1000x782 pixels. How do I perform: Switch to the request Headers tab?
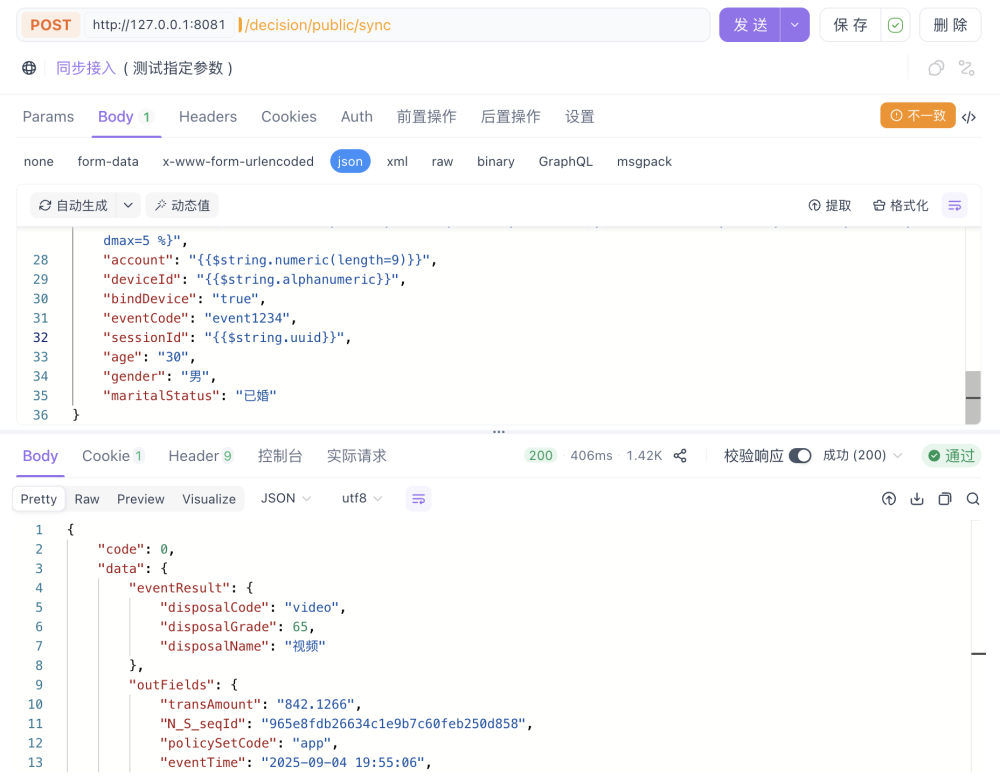pyautogui.click(x=208, y=117)
